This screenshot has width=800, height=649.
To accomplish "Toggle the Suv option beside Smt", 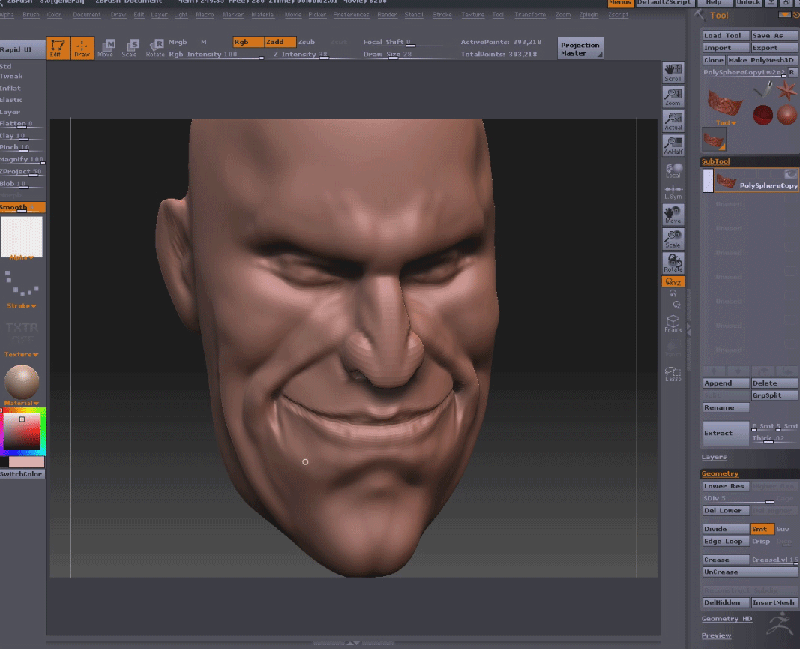I will (784, 529).
